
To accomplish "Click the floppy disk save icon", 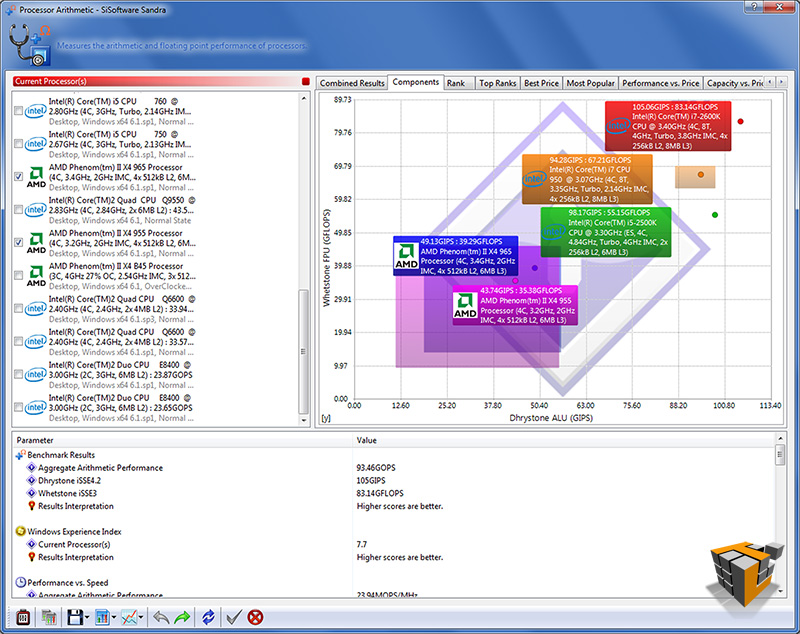I will tap(75, 617).
